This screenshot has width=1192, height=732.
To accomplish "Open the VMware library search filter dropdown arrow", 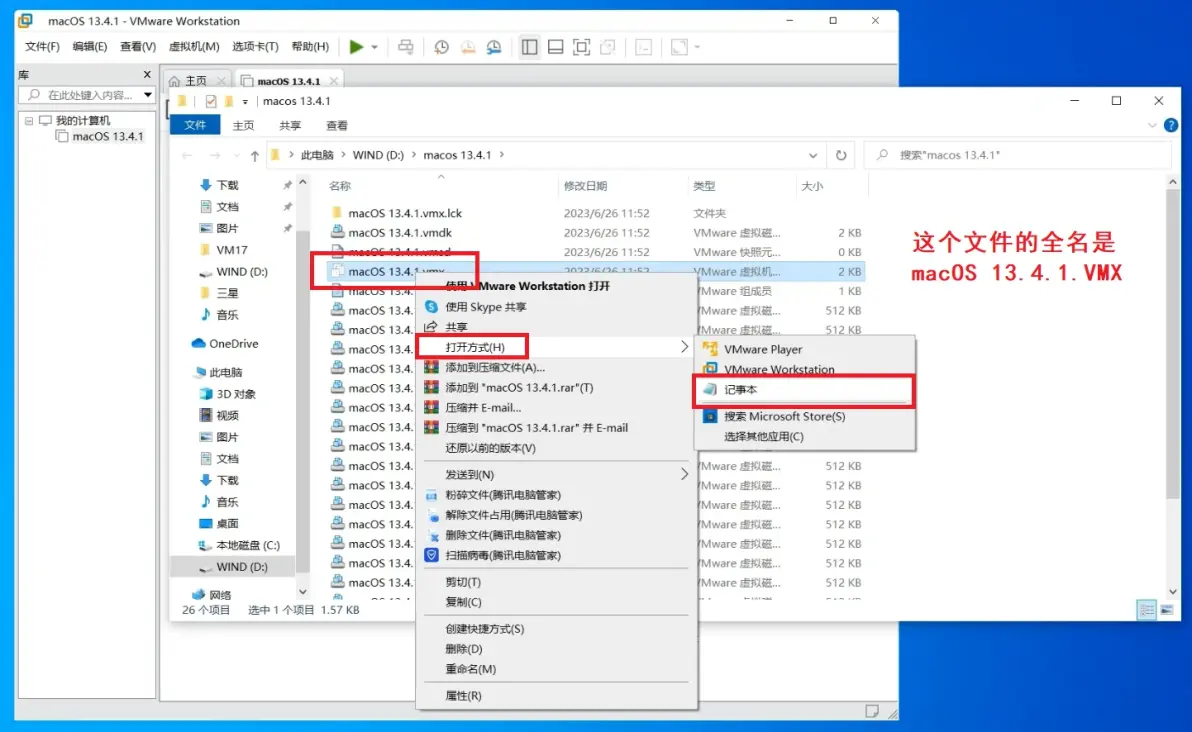I will [x=147, y=95].
